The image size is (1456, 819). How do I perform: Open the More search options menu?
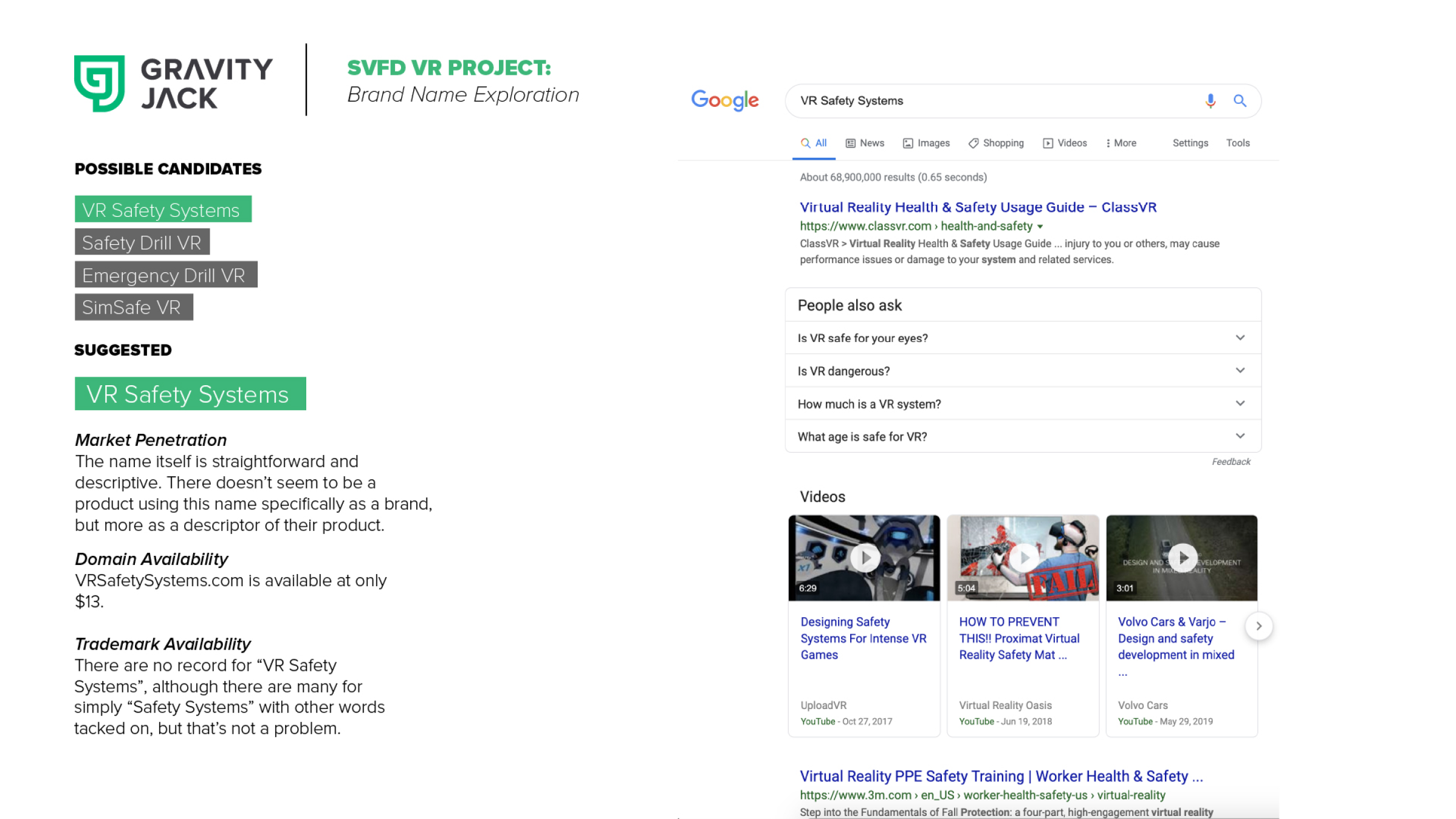(x=1121, y=143)
